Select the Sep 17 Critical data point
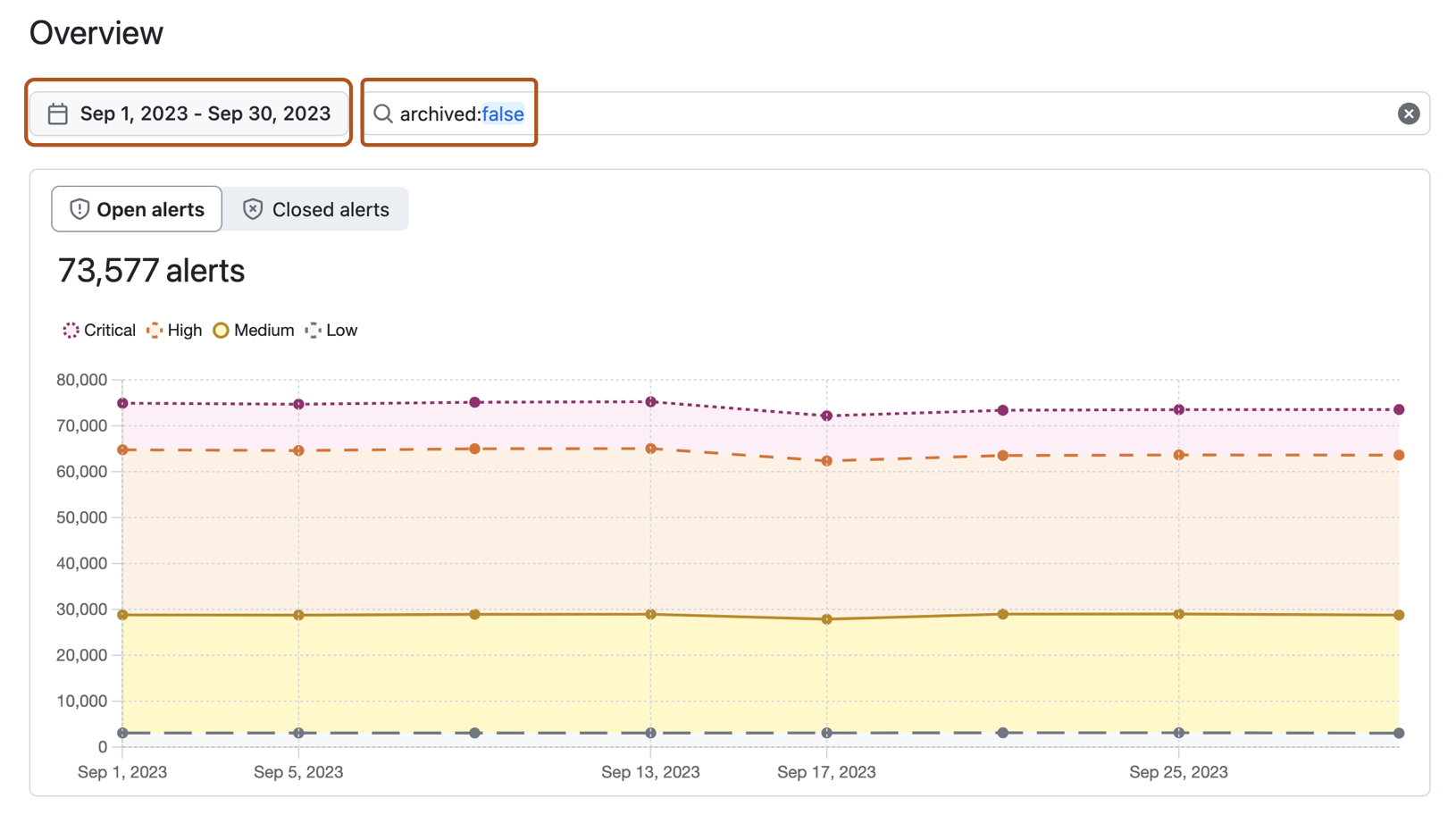The height and width of the screenshot is (815, 1456). [x=826, y=416]
